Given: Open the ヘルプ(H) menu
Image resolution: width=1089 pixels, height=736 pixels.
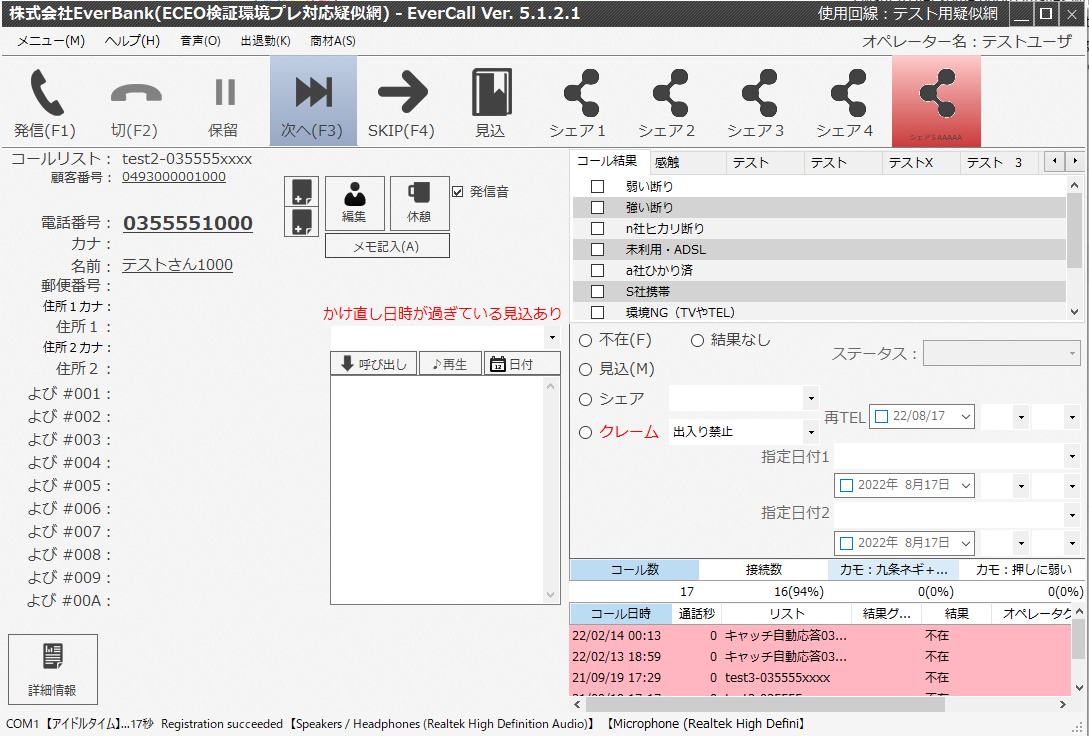Looking at the screenshot, I should [132, 41].
